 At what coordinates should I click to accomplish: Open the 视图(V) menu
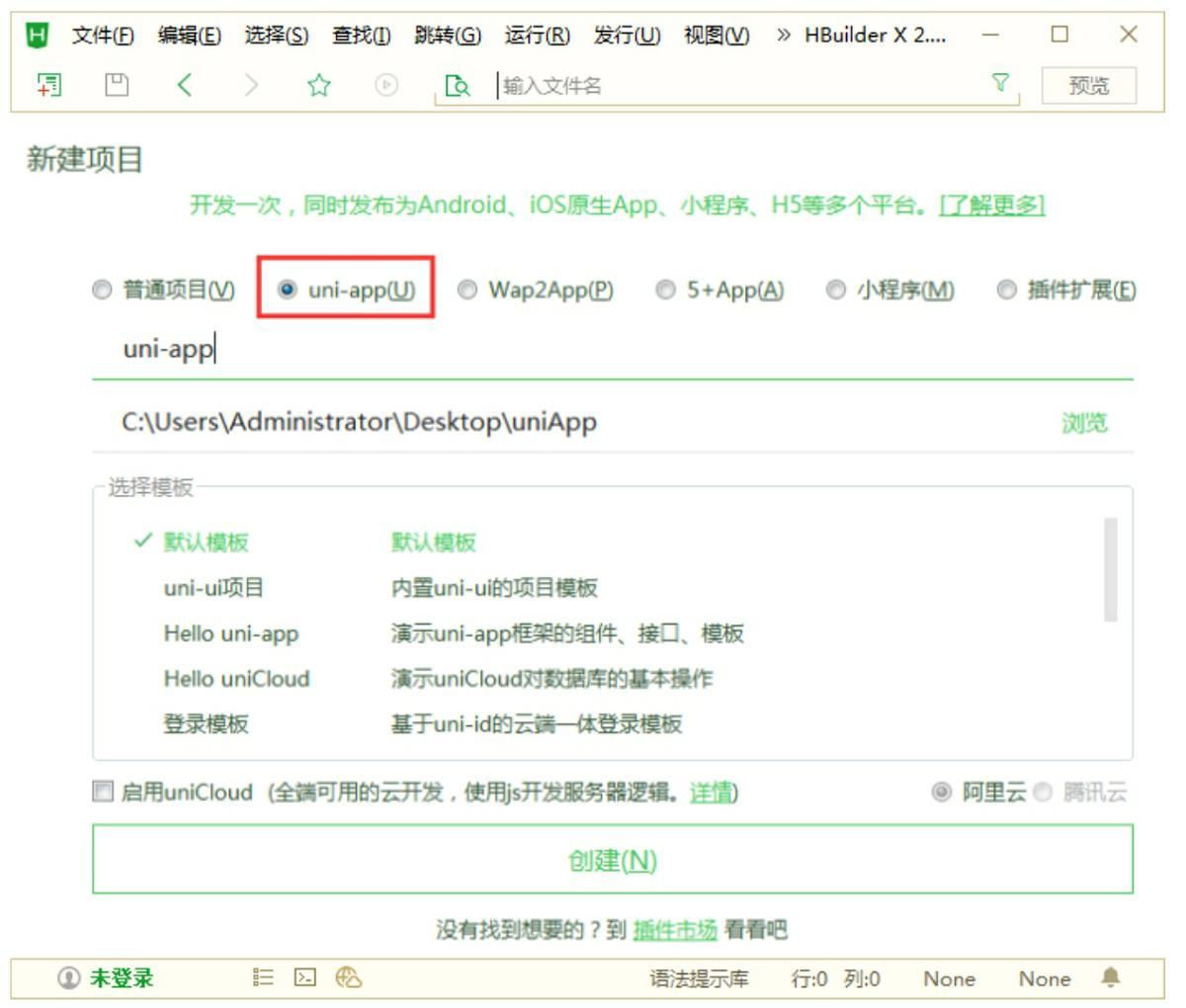pos(717,36)
